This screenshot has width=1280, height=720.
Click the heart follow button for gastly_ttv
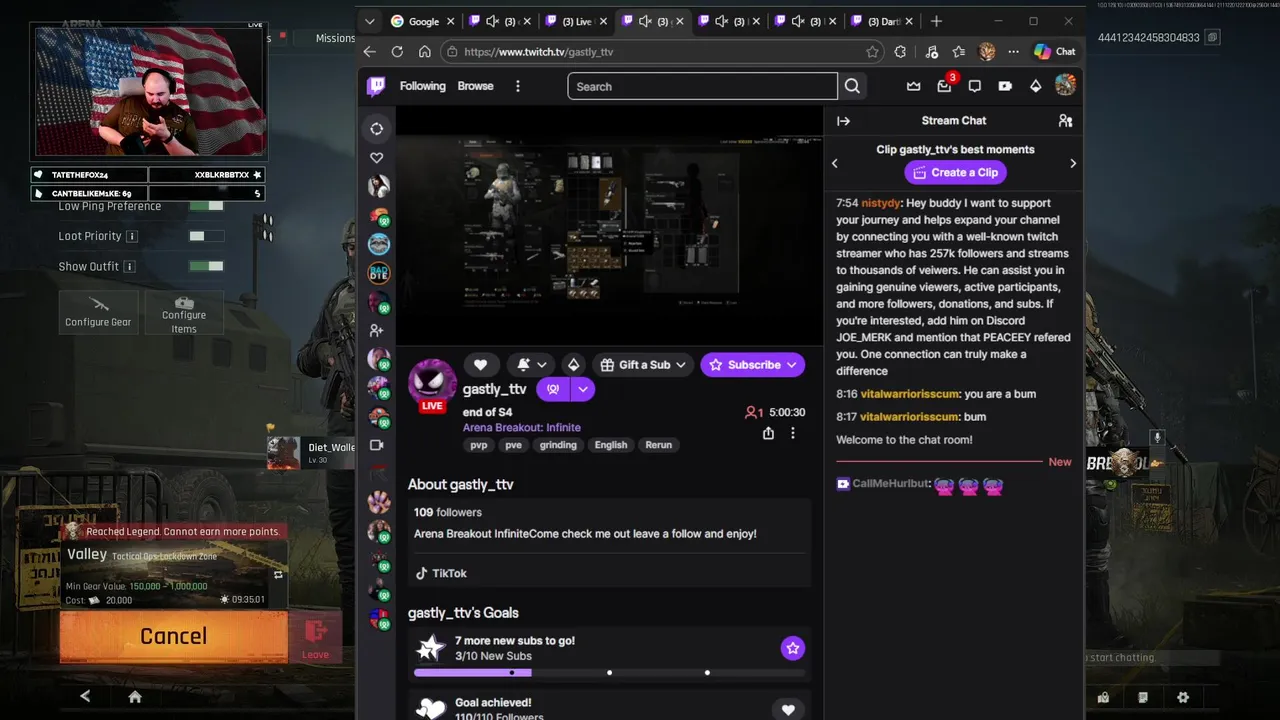click(x=480, y=365)
